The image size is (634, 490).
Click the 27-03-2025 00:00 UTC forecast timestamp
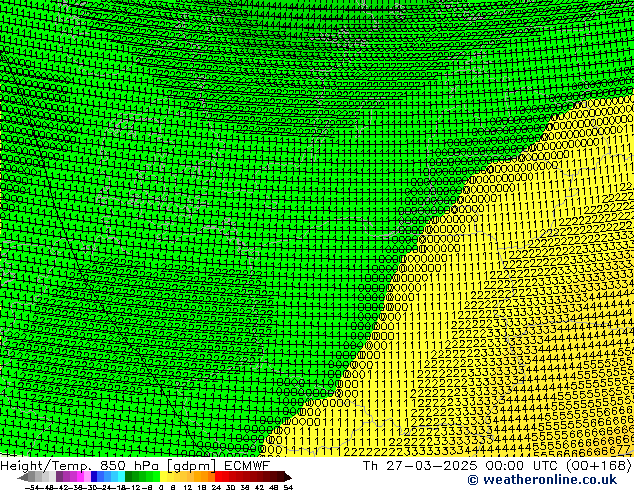point(471,466)
